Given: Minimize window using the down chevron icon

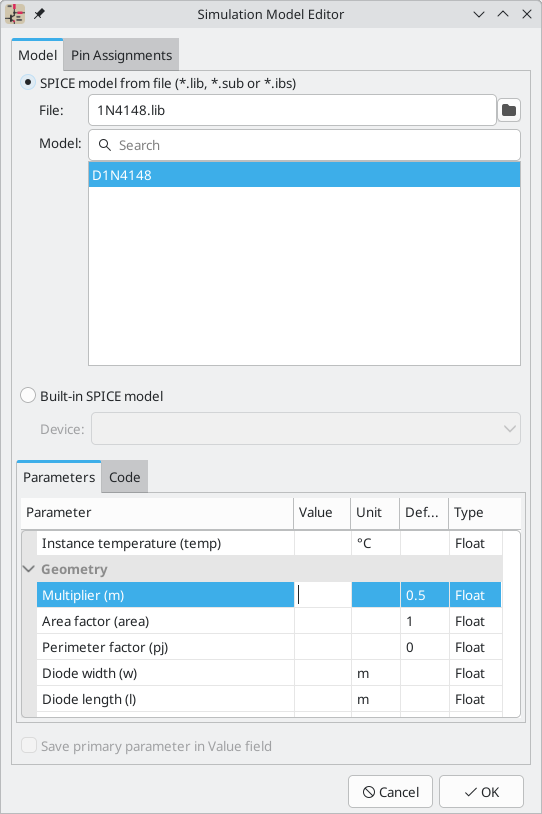Looking at the screenshot, I should pyautogui.click(x=479, y=15).
